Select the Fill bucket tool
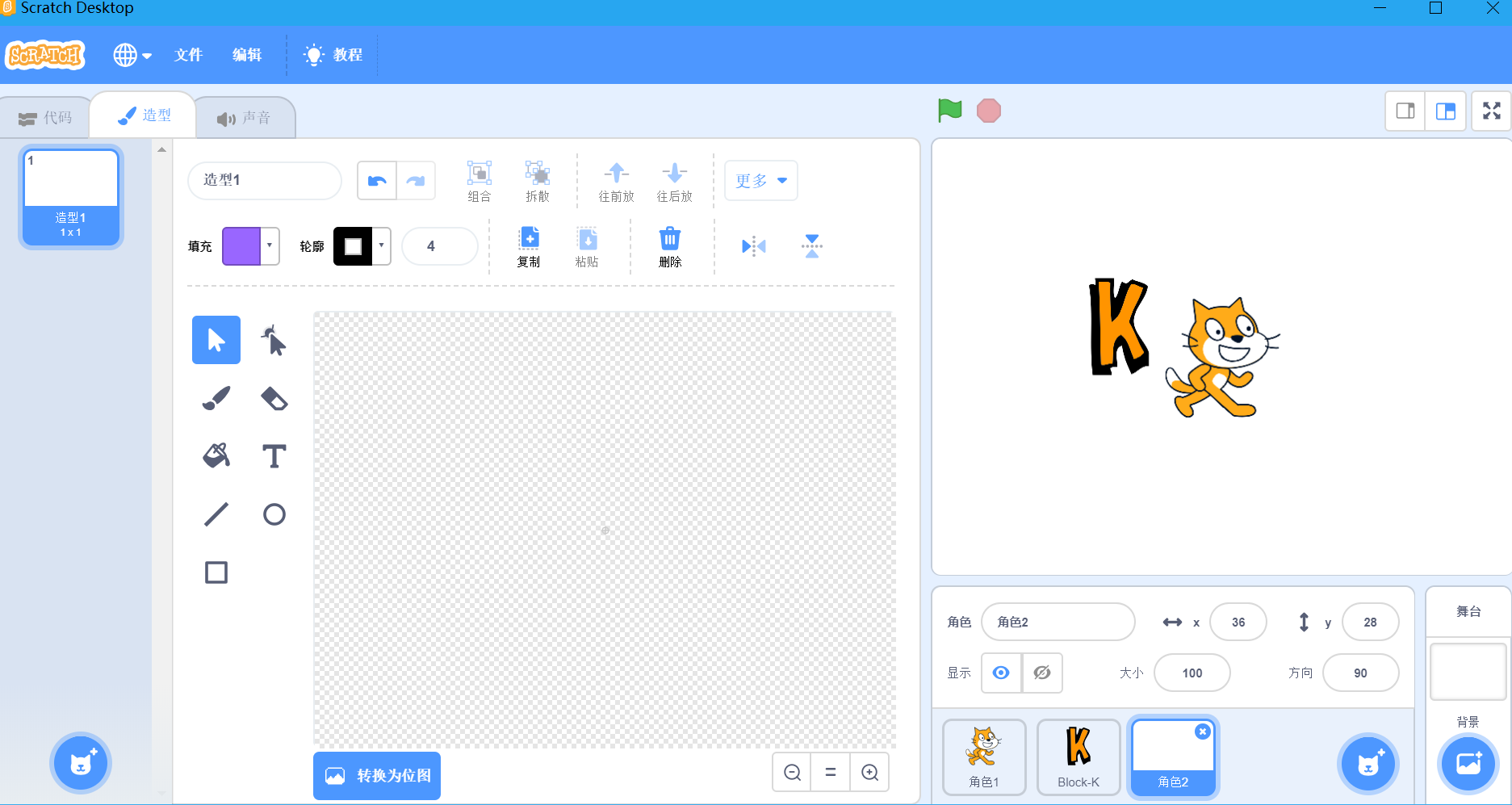The width and height of the screenshot is (1512, 805). (x=216, y=456)
